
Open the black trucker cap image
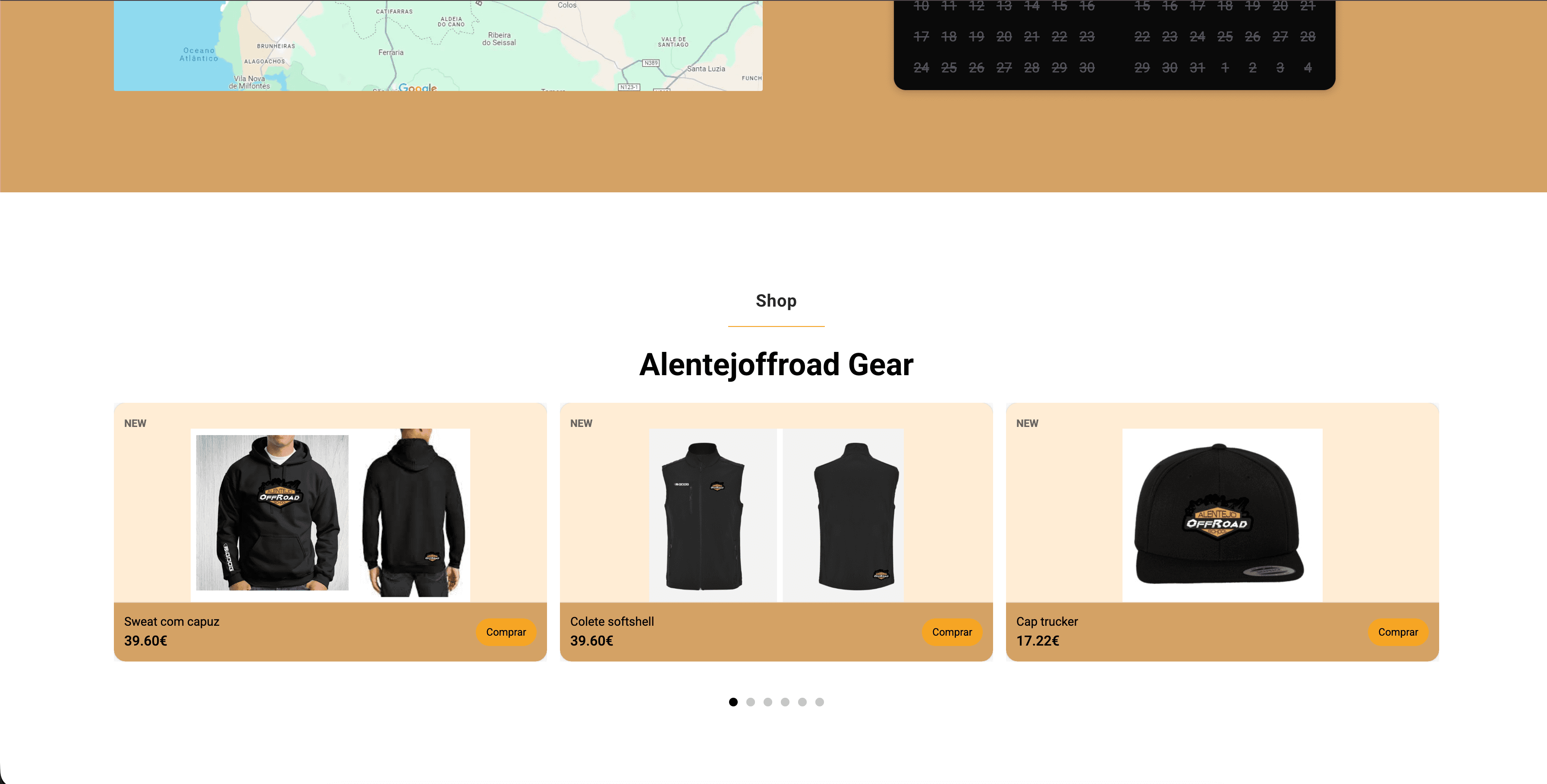(x=1222, y=515)
